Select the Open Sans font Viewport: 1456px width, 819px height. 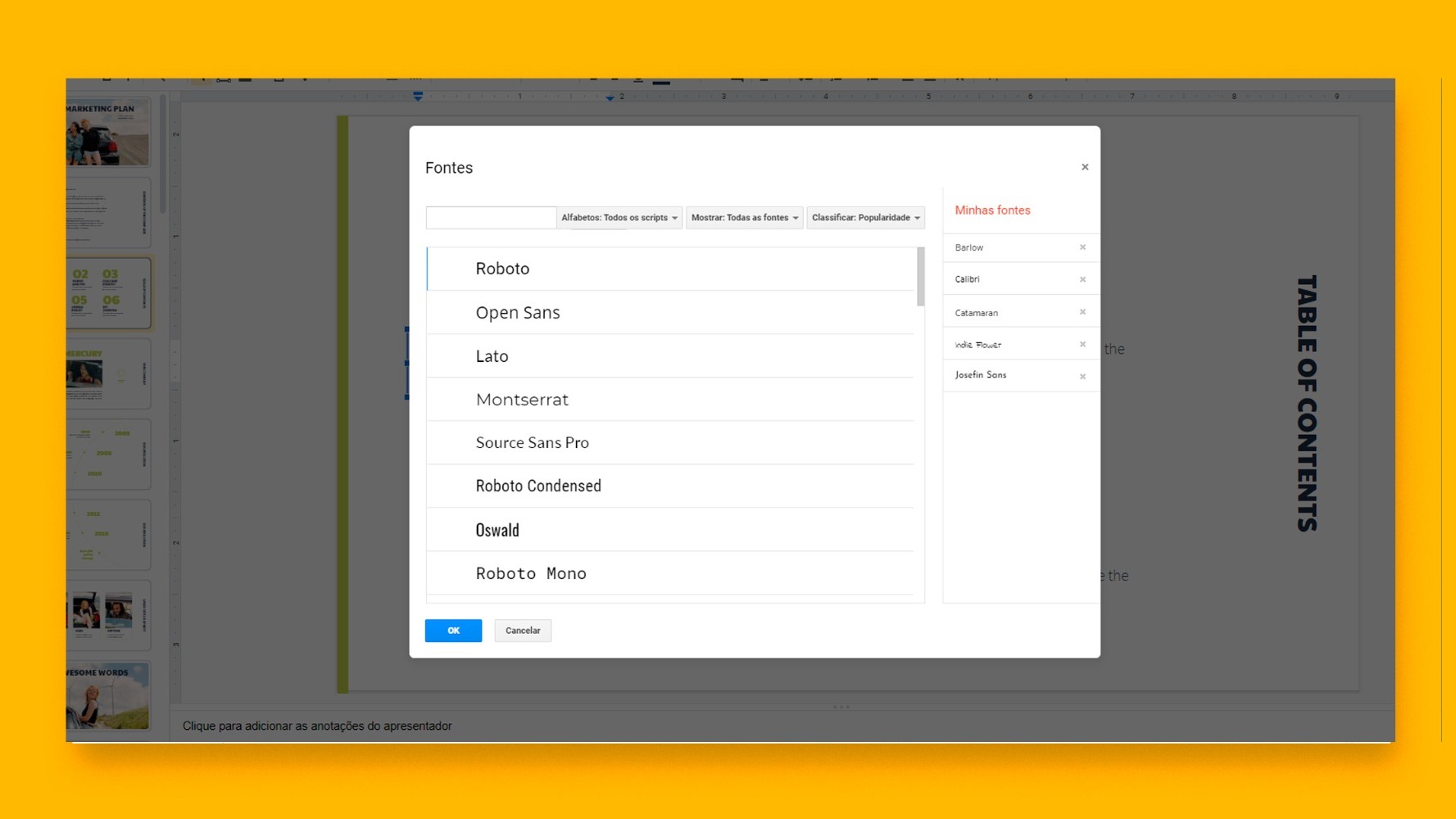pyautogui.click(x=670, y=312)
